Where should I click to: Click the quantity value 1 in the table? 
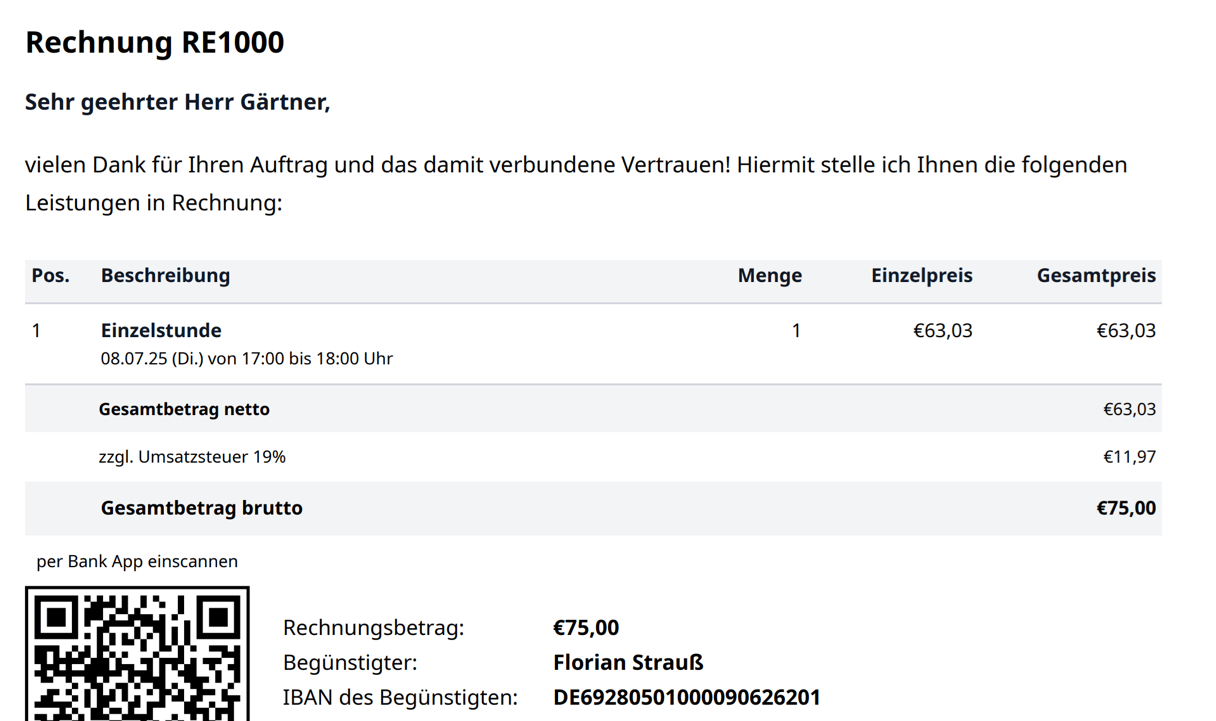[796, 330]
